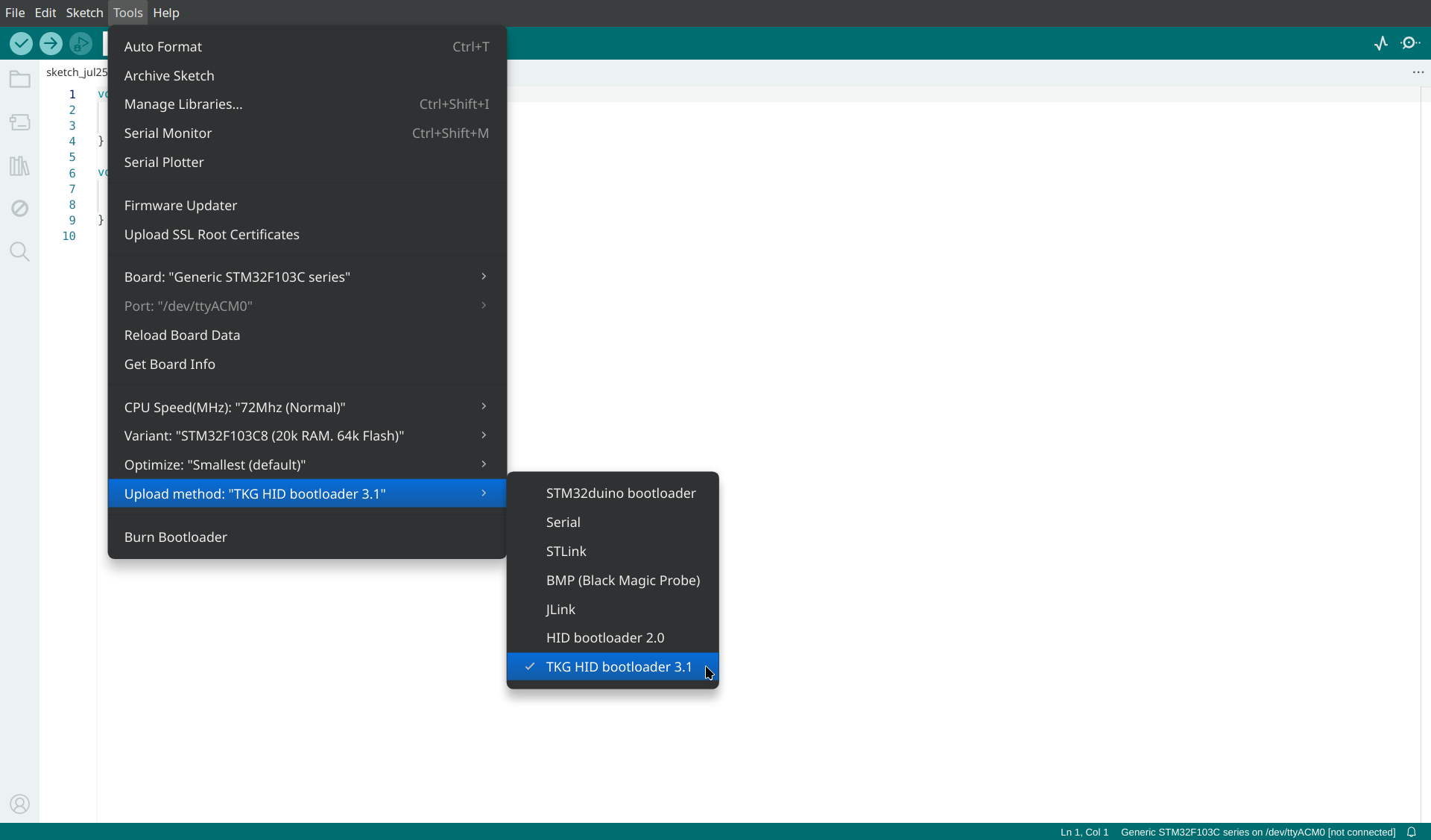Expand the Optimize Smallest submenu
This screenshot has height=840, width=1431.
[x=307, y=465]
